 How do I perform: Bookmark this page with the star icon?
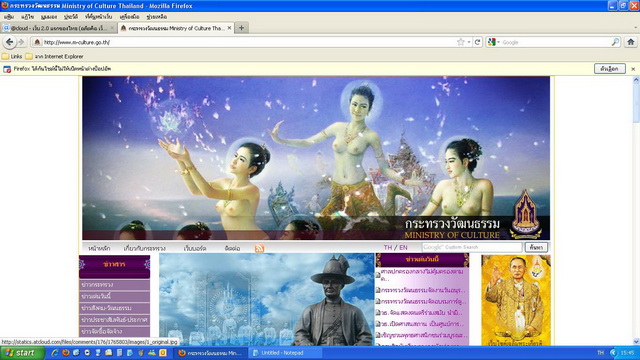click(x=461, y=42)
